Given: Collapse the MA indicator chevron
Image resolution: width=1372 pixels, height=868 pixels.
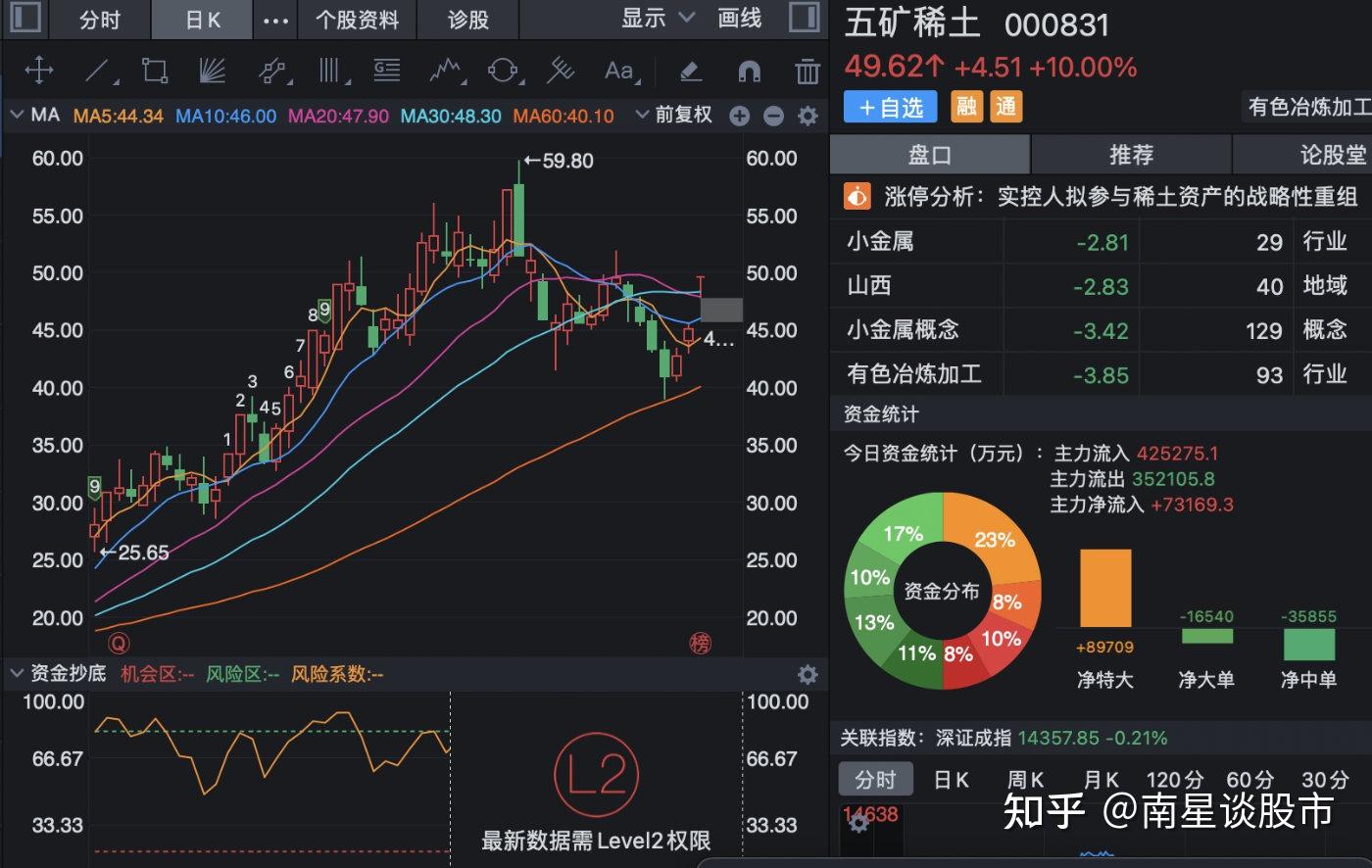Looking at the screenshot, I should tap(17, 116).
